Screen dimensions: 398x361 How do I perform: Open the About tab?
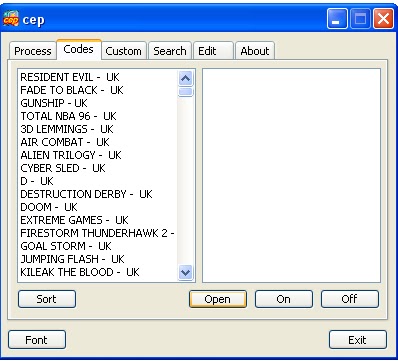[255, 51]
